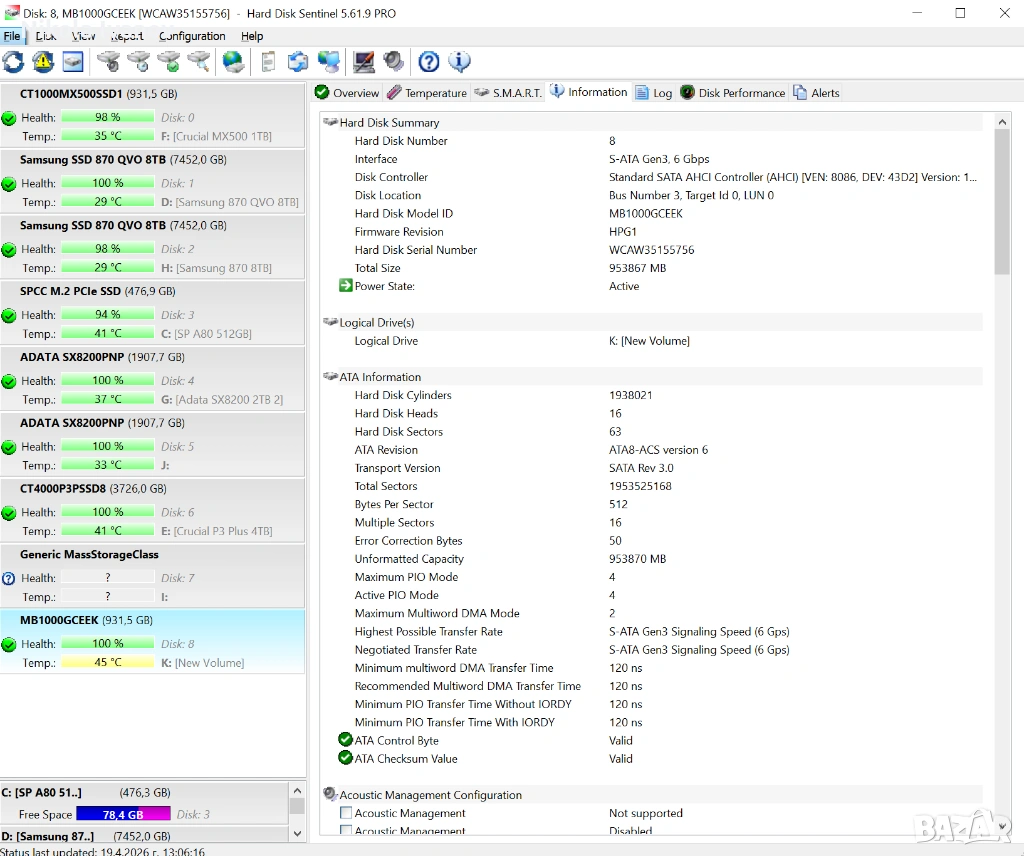This screenshot has width=1024, height=856.
Task: Click the speaker acoustic toolbar icon
Action: (394, 62)
